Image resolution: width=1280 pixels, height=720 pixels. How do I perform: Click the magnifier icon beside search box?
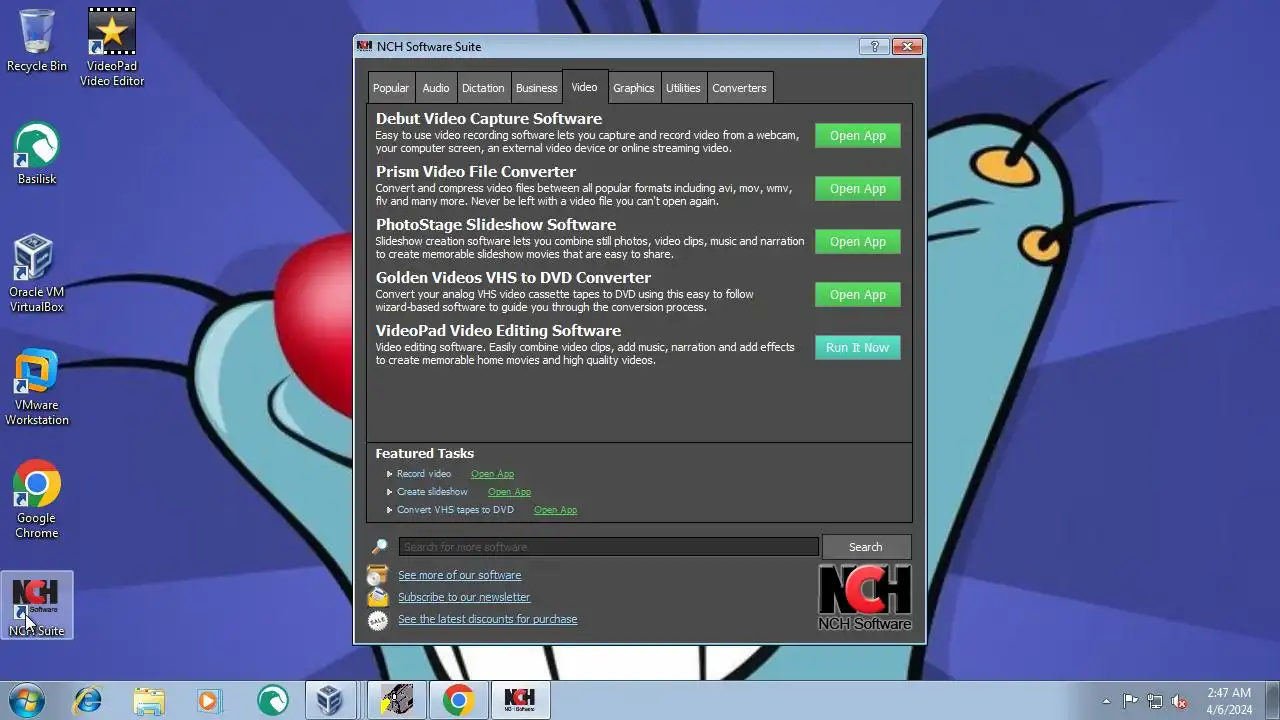pyautogui.click(x=379, y=547)
